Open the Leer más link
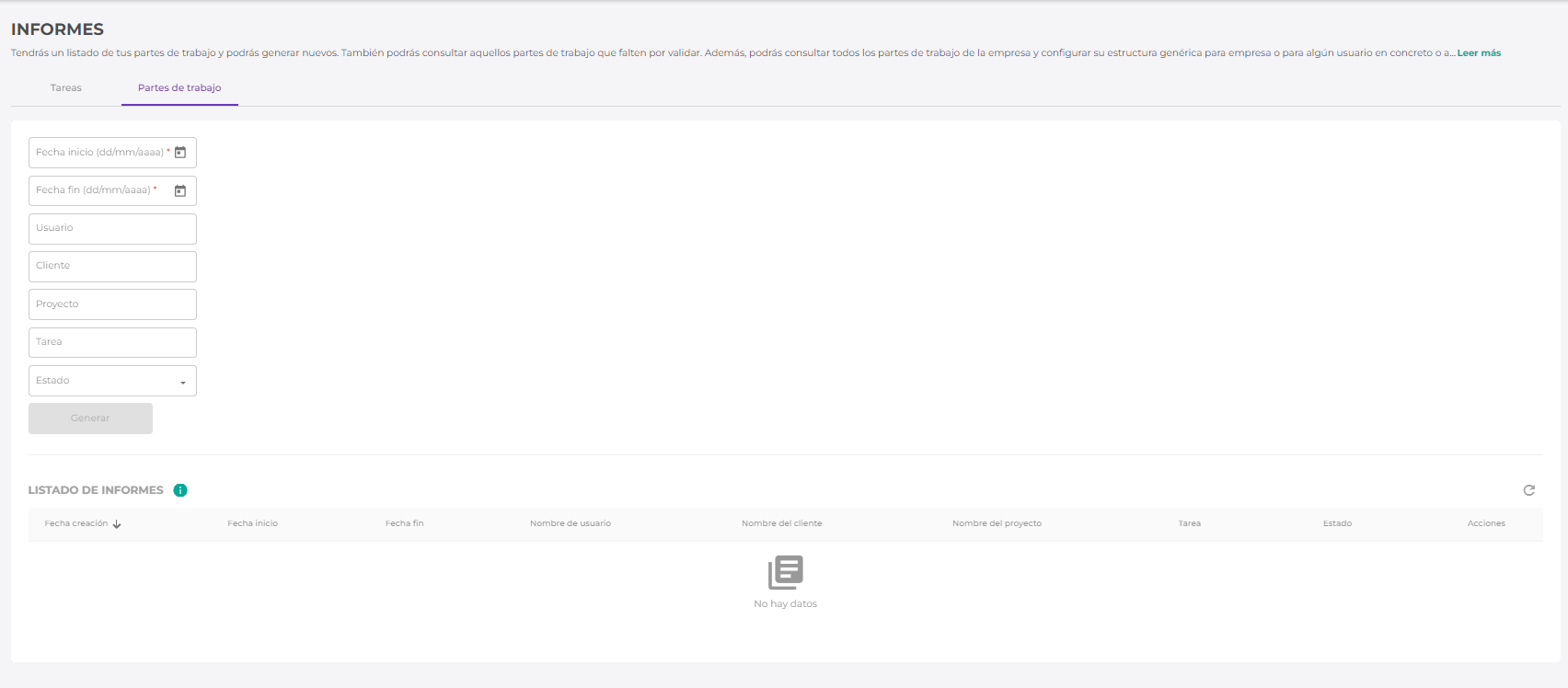The width and height of the screenshot is (1568, 688). [x=1479, y=53]
